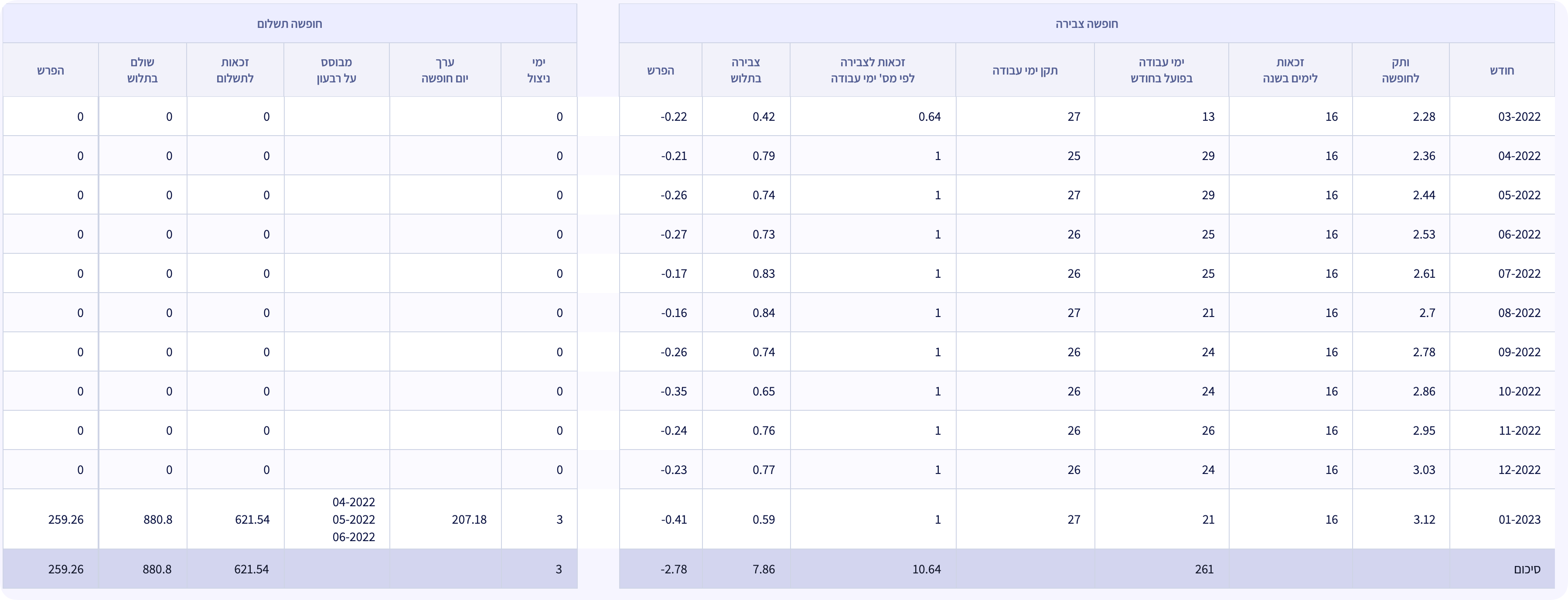Click the תקן ימי עבודה column header
Image resolution: width=1568 pixels, height=600 pixels.
1024,70
